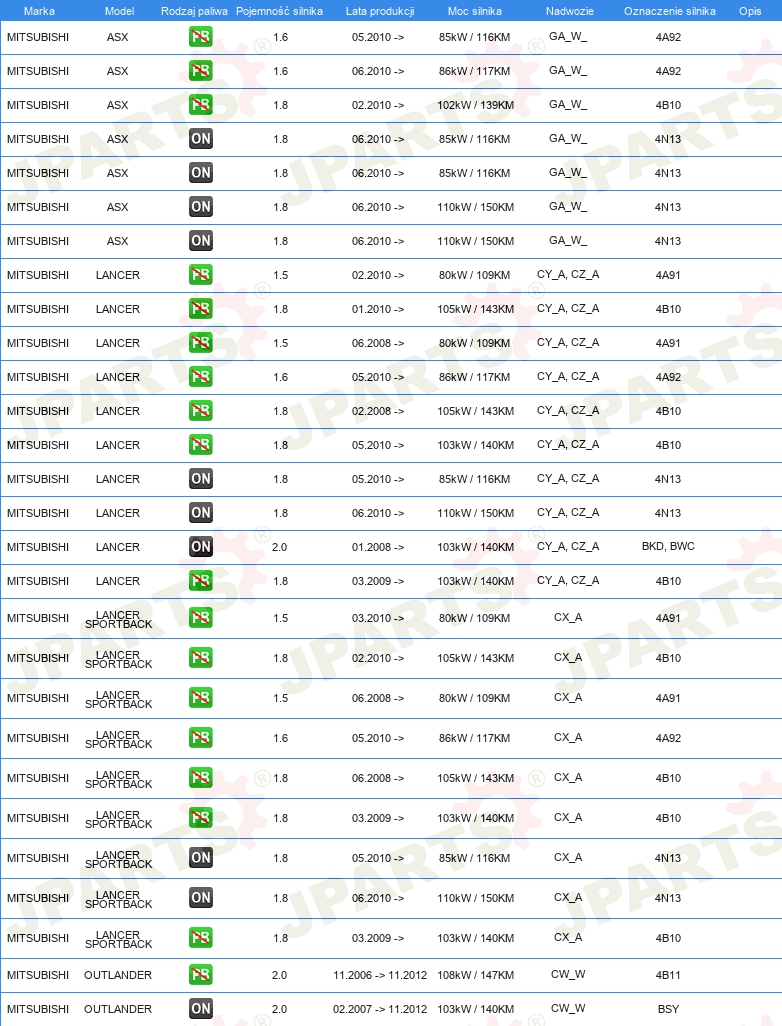This screenshot has height=1026, width=782.
Task: Select the '01.2008 ->' production date cell
Action: coord(378,548)
